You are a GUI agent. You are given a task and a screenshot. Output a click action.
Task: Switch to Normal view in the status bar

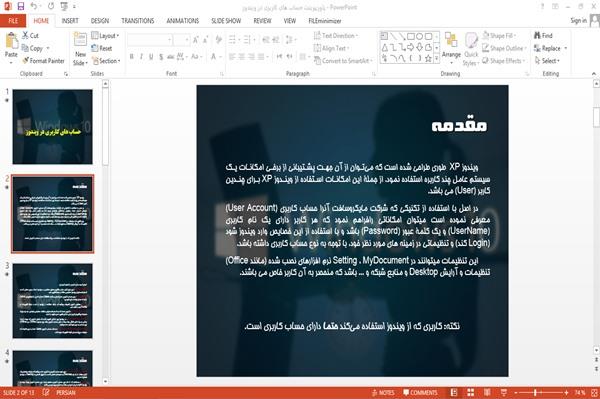tap(454, 392)
